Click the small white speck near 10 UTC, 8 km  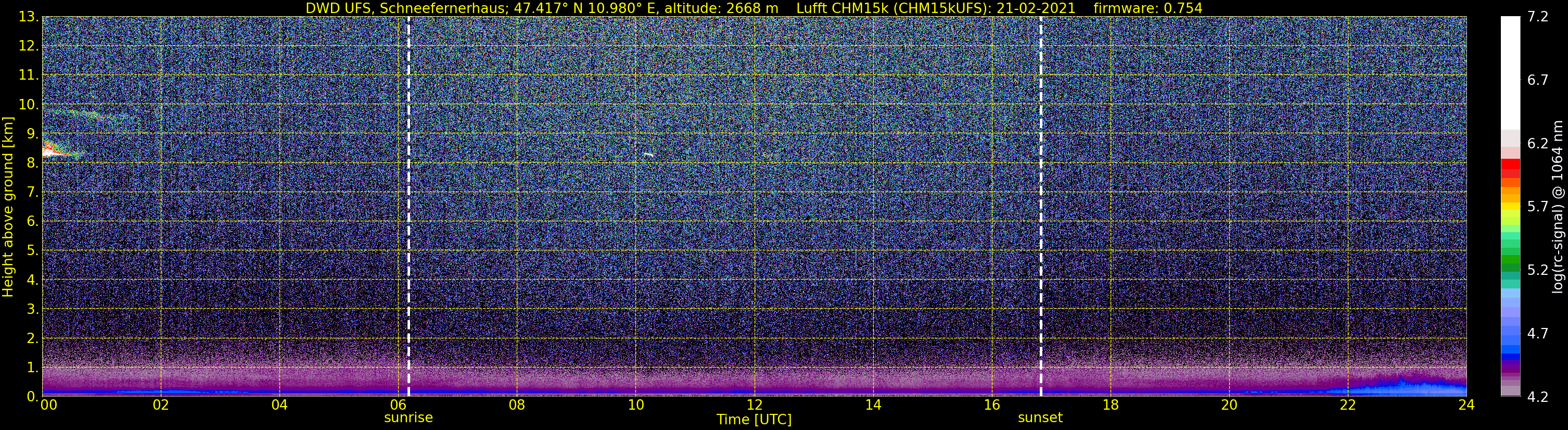tap(649, 155)
